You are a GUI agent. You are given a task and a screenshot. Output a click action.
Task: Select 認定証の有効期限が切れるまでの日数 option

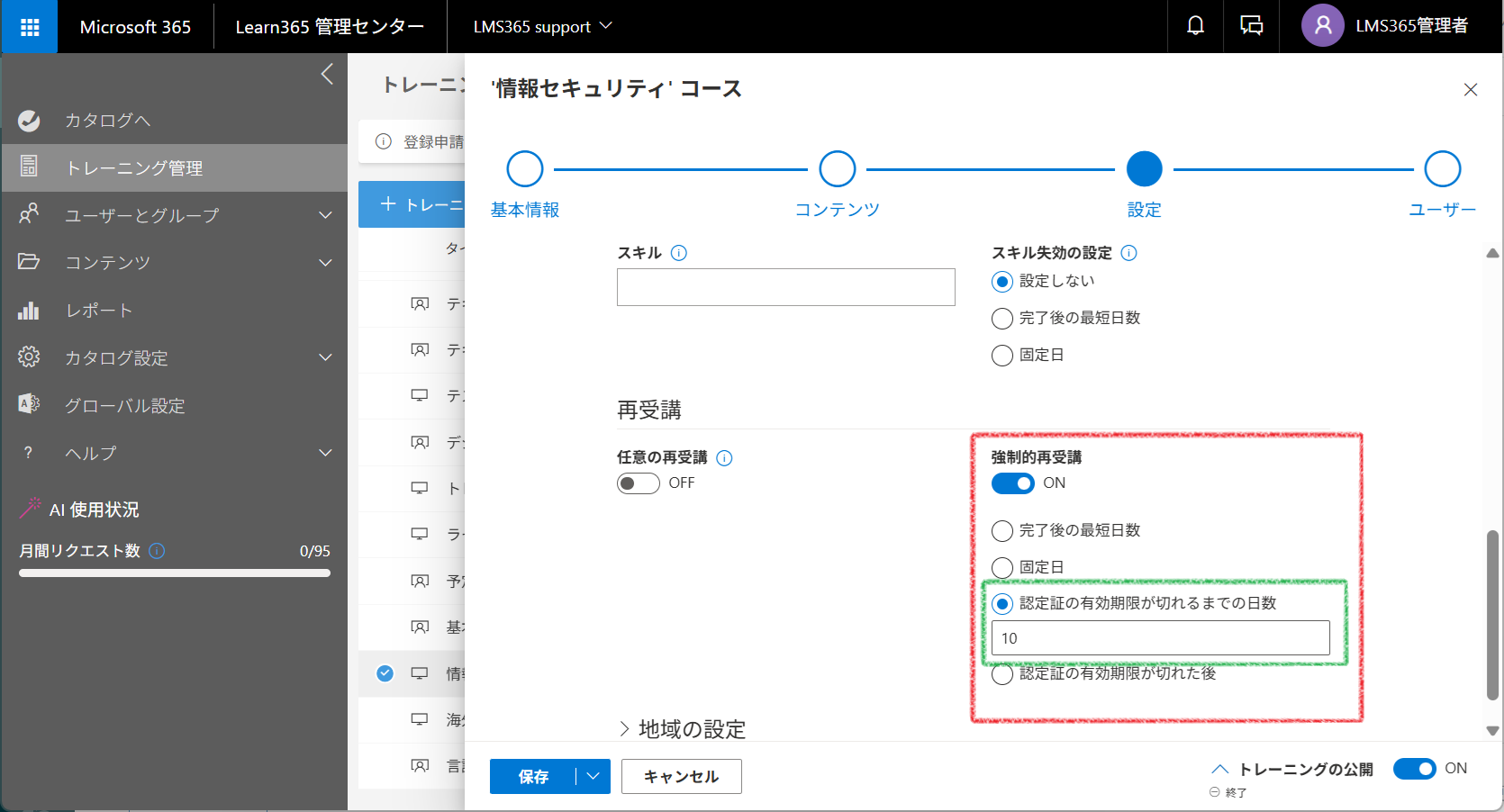click(1002, 604)
